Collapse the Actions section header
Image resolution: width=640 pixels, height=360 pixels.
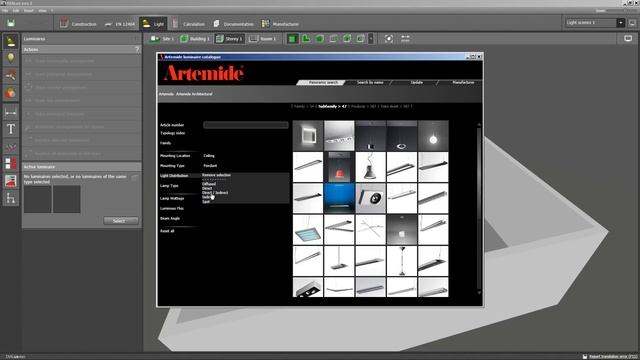(x=81, y=49)
